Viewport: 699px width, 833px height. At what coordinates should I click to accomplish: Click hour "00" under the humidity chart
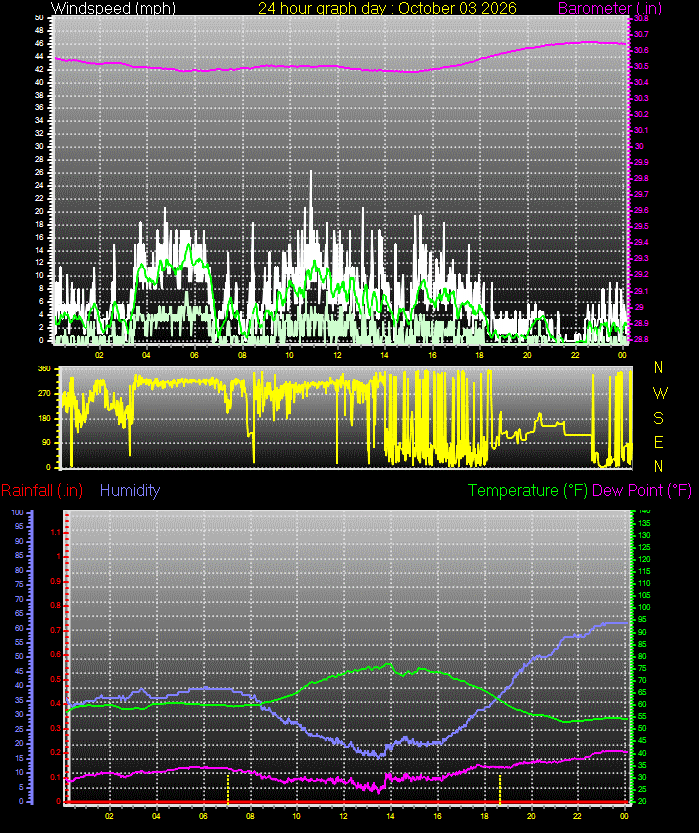pyautogui.click(x=625, y=816)
